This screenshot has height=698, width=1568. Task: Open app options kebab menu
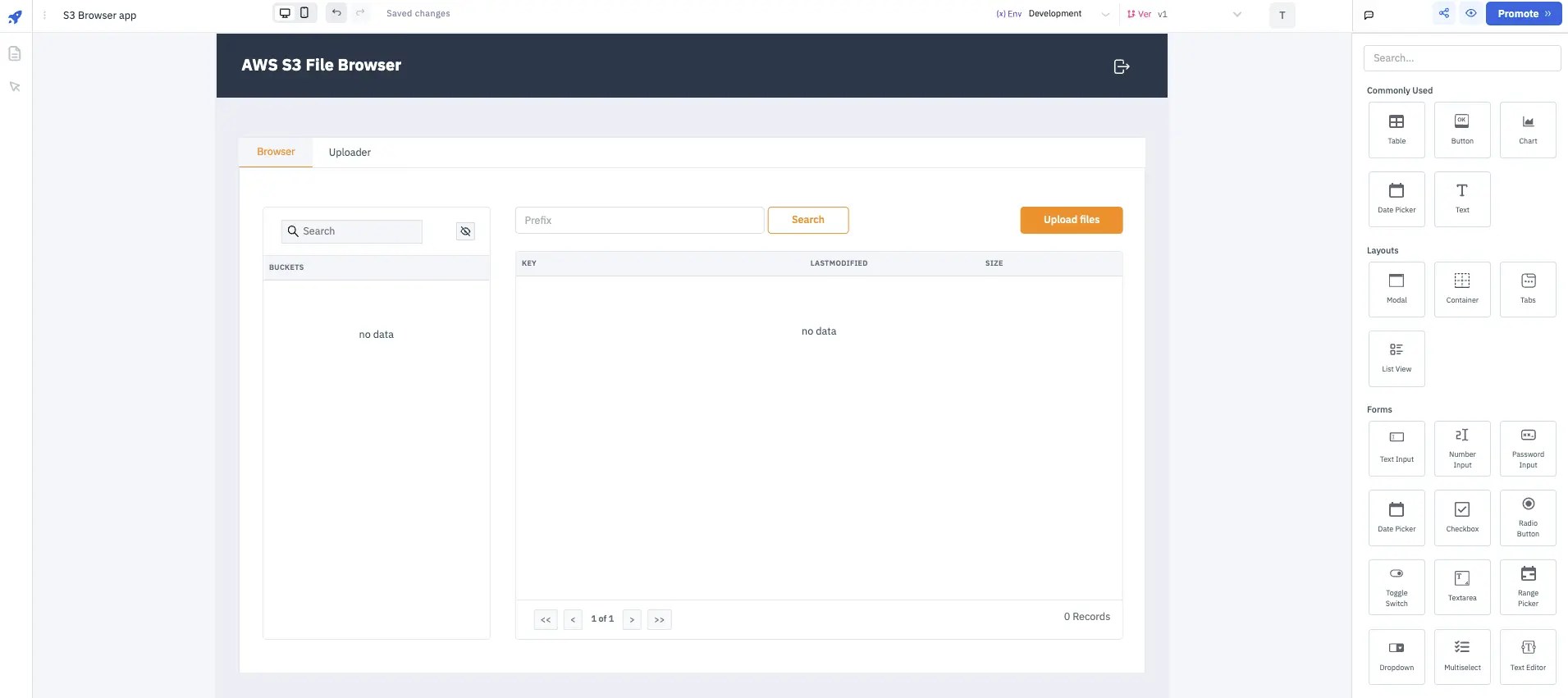click(44, 15)
